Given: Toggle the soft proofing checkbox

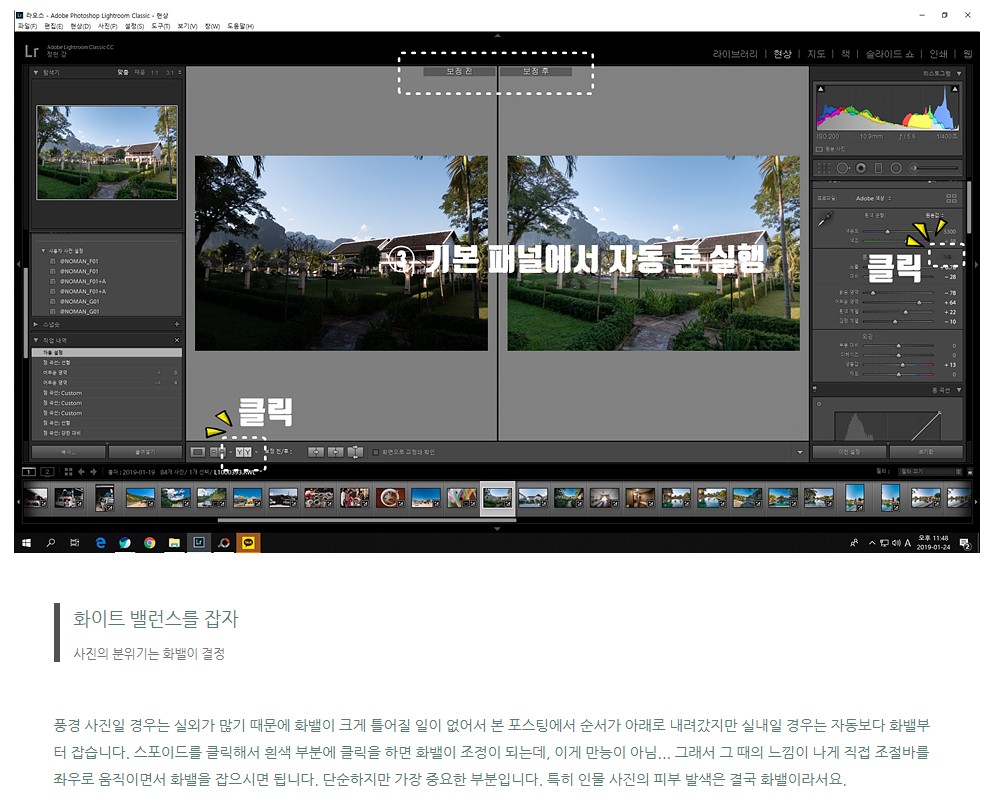Looking at the screenshot, I should 375,453.
